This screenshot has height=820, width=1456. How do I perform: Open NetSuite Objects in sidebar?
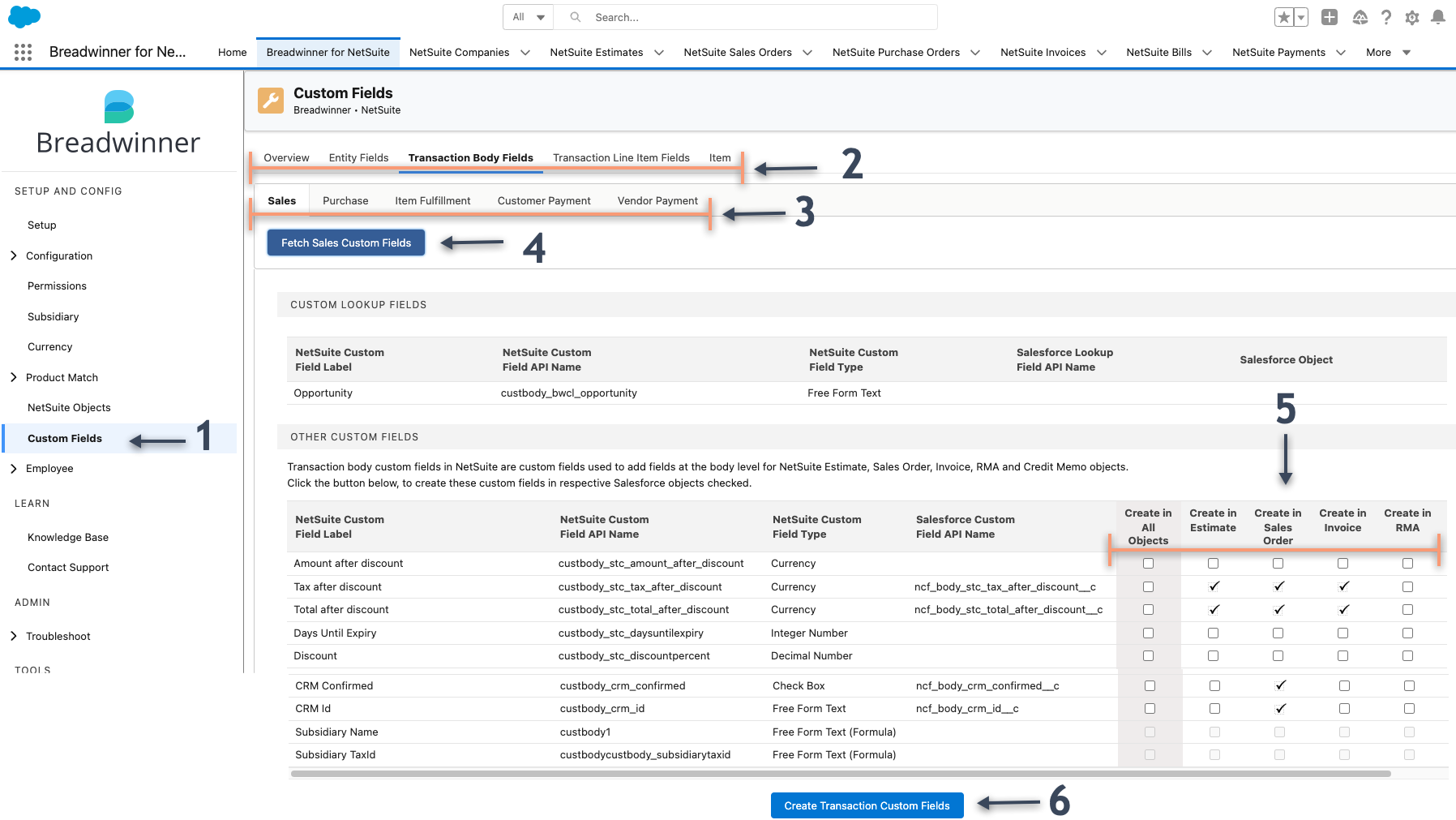click(69, 408)
